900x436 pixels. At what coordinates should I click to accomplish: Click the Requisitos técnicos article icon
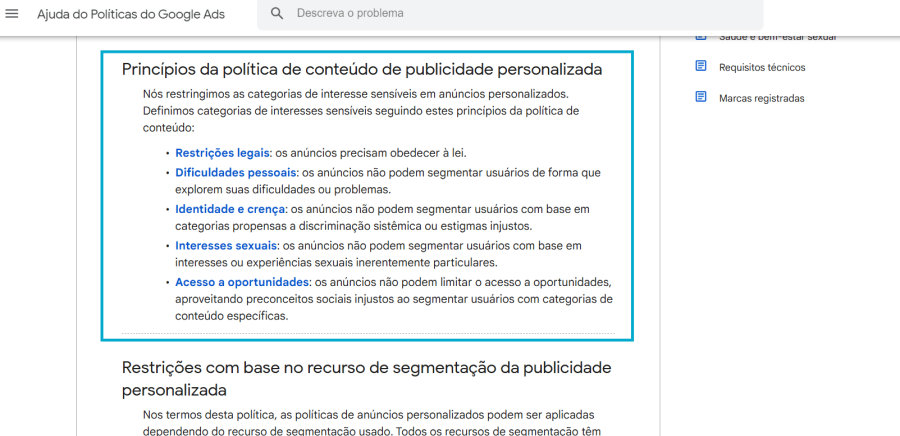701,67
